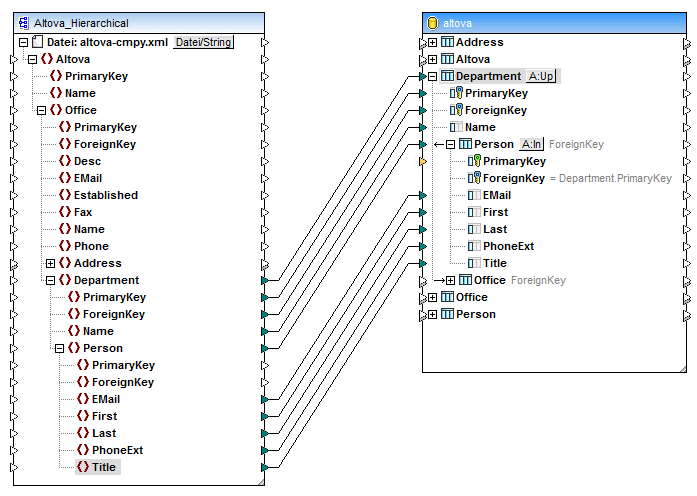This screenshot has width=697, height=496.
Task: Collapse the Person element in XML tree
Action: pos(60,348)
